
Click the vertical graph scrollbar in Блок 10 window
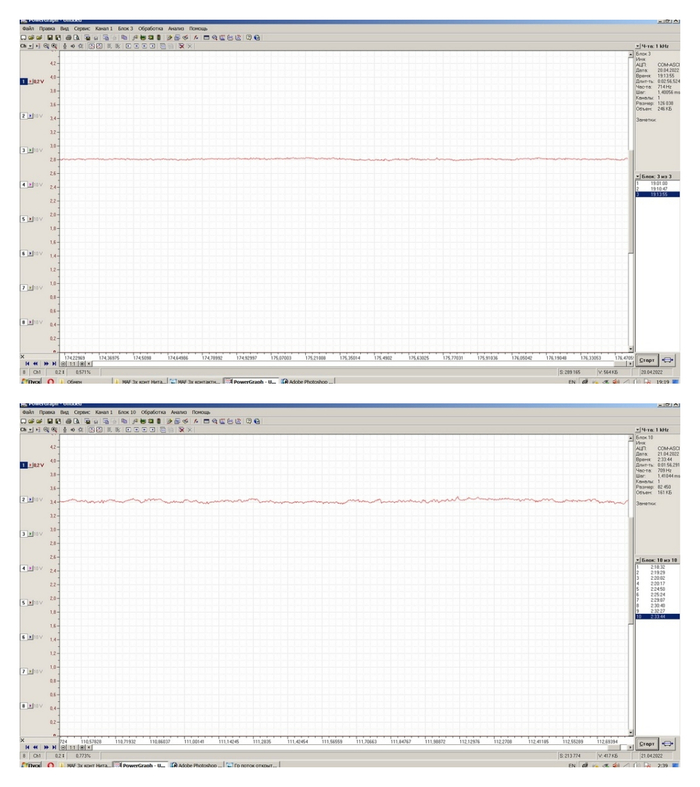point(631,585)
